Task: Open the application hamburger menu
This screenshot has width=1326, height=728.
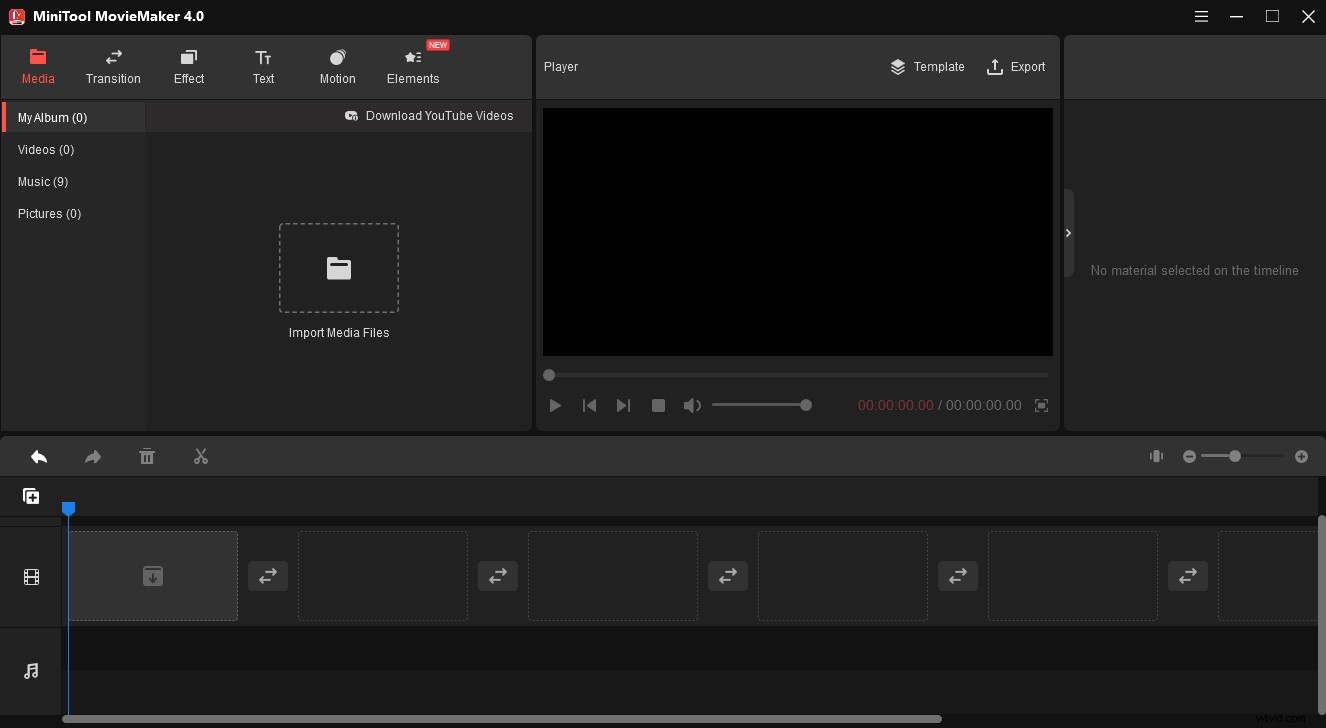Action: (x=1201, y=16)
